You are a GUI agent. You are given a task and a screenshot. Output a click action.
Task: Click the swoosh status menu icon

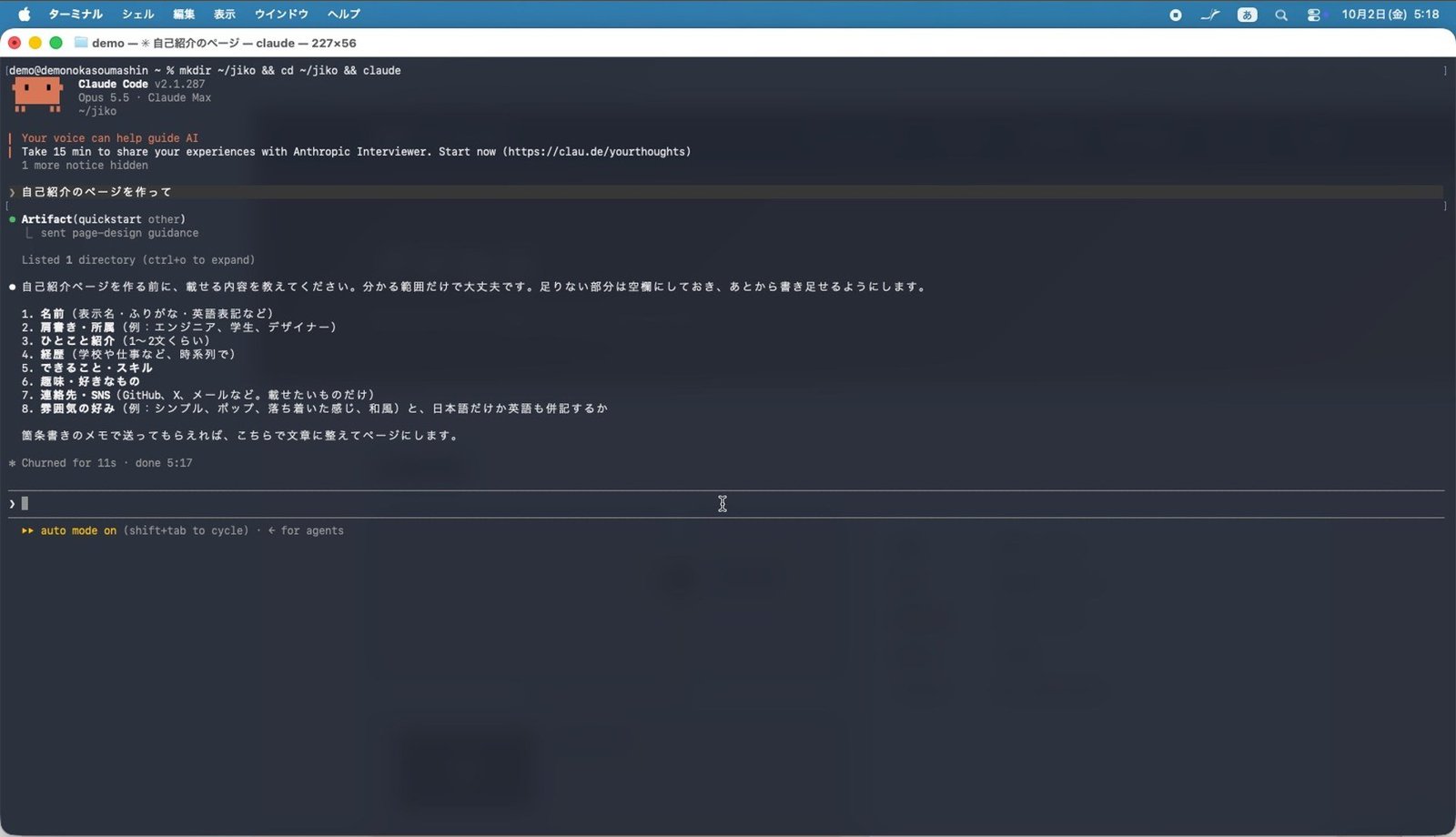click(1210, 15)
